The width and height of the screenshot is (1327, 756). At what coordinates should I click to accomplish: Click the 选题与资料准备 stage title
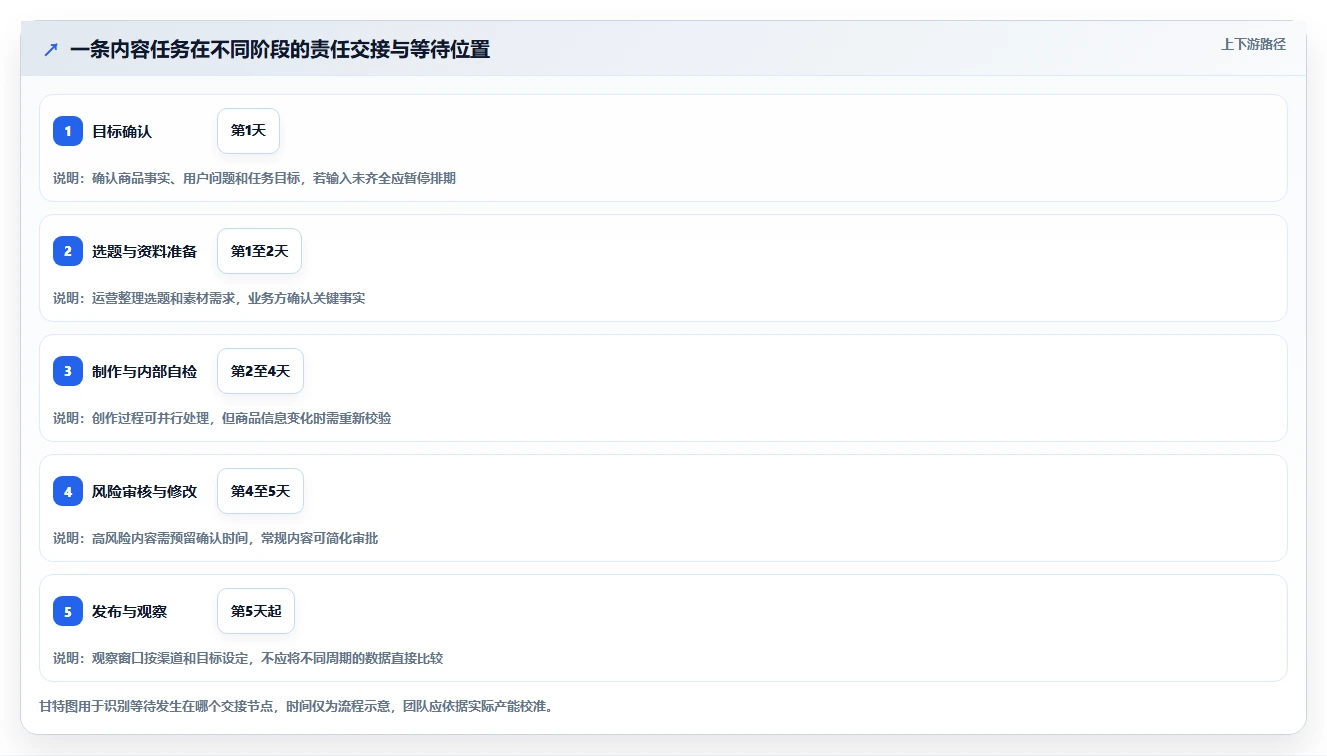coord(144,251)
